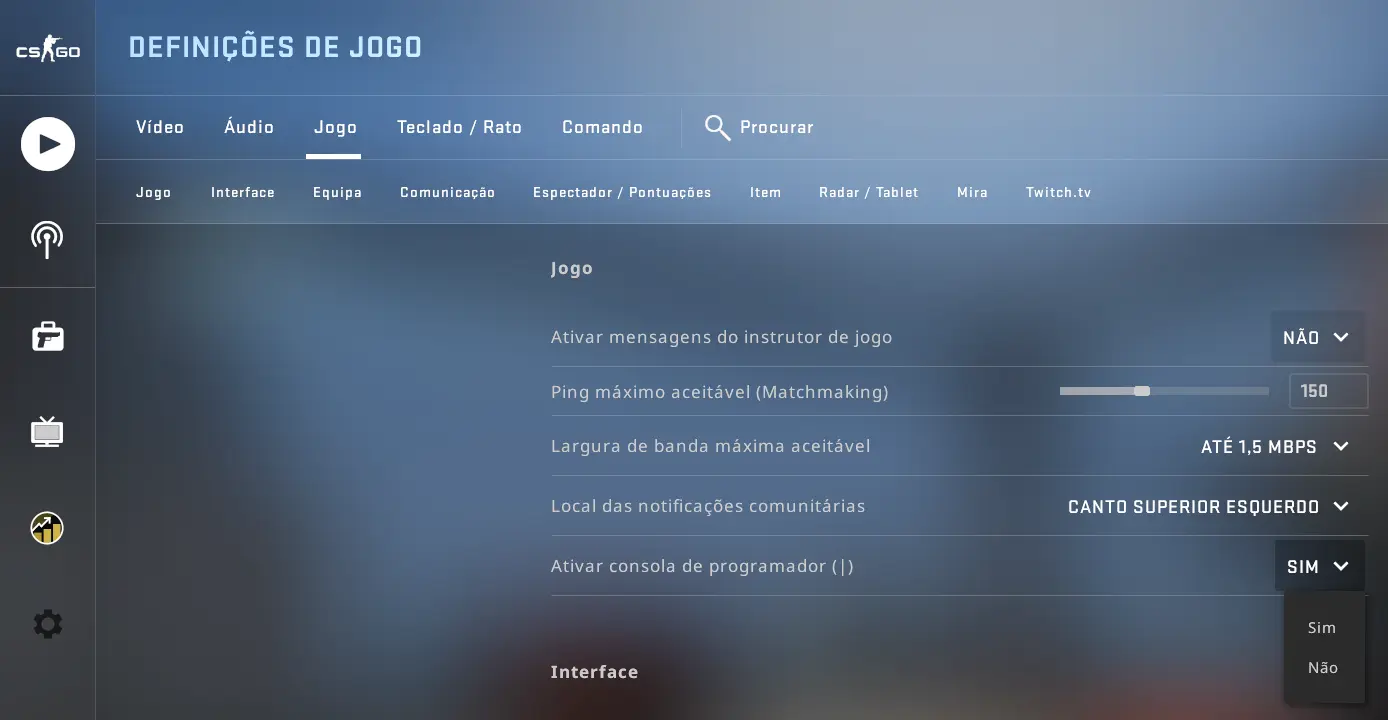Image resolution: width=1388 pixels, height=720 pixels.
Task: Jump to the Radar / Tablet section
Action: [868, 192]
